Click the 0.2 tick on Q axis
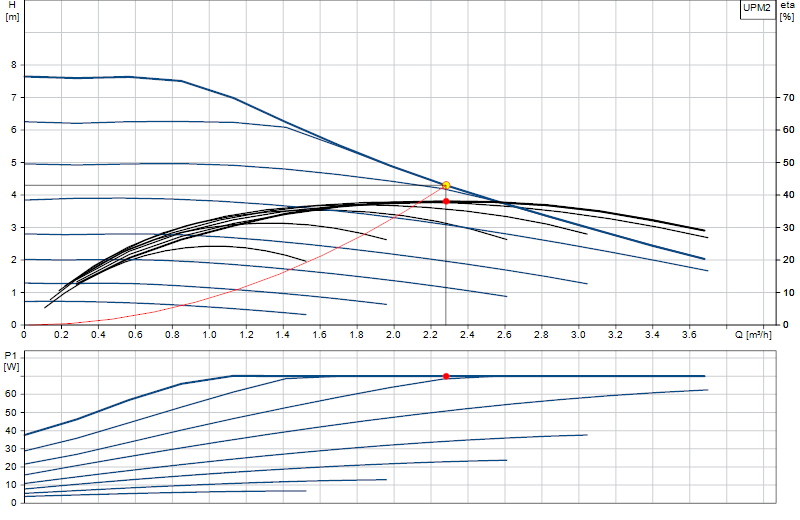800x520 pixels. click(x=61, y=335)
